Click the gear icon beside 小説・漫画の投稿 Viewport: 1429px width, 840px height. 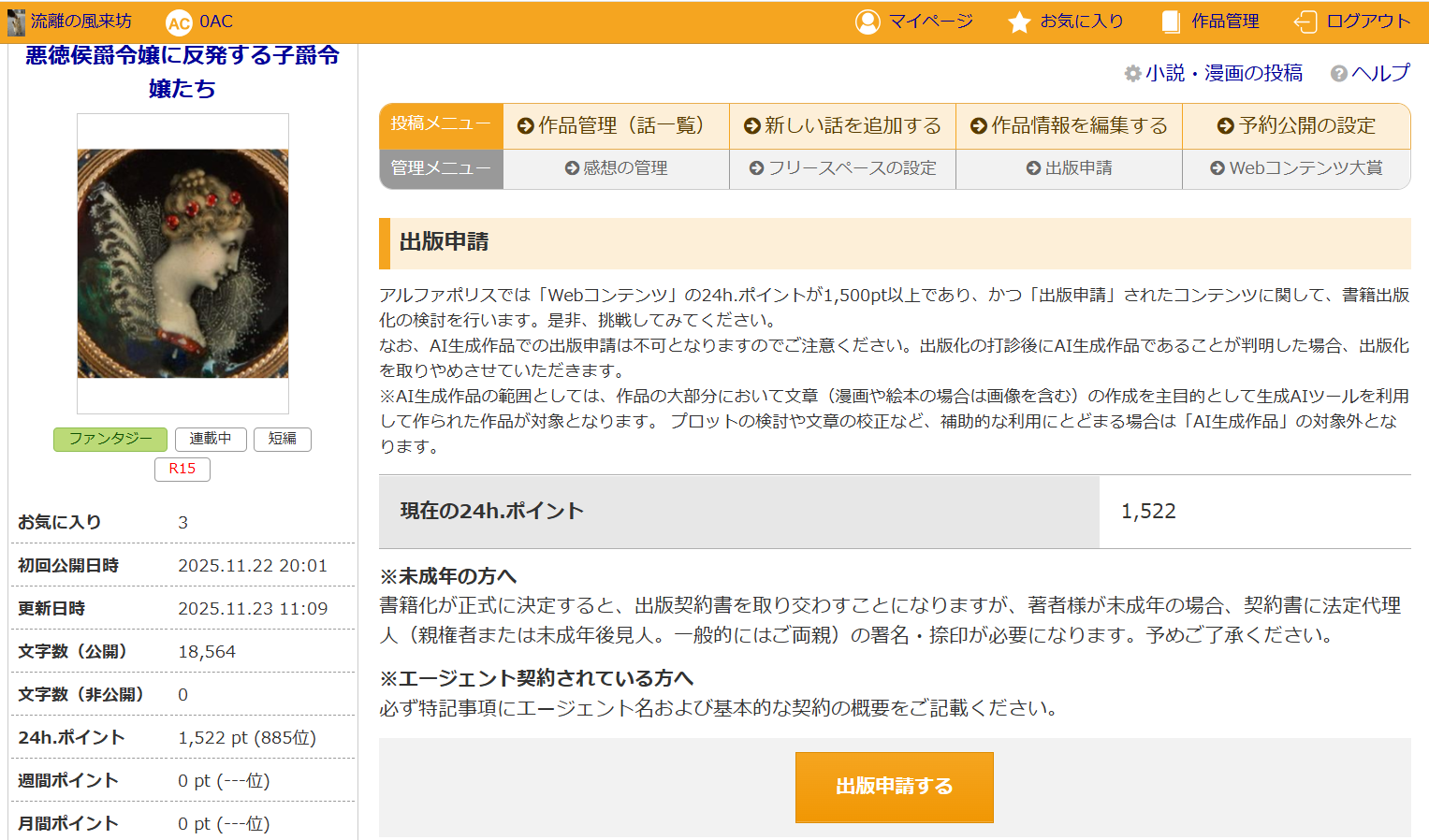pos(1132,73)
